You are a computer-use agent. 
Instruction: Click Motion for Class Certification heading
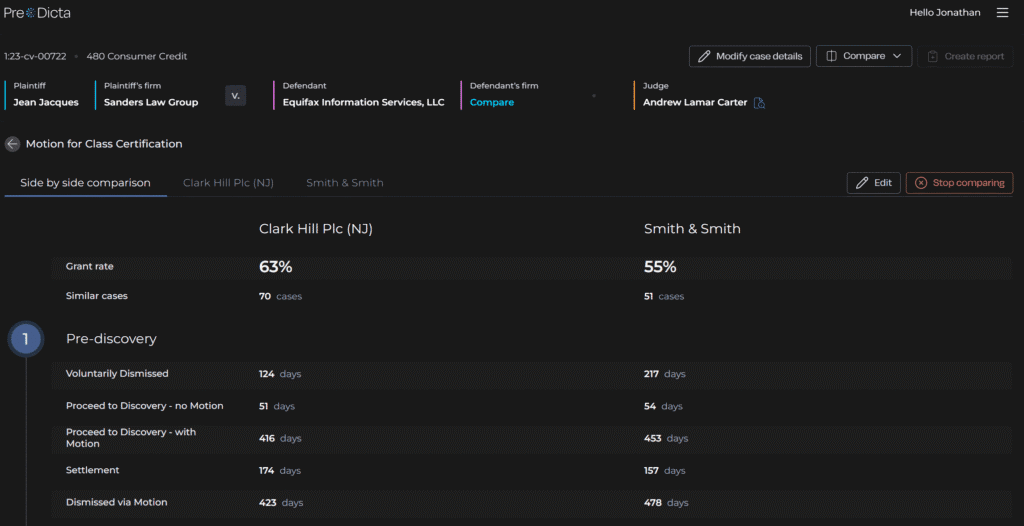104,144
